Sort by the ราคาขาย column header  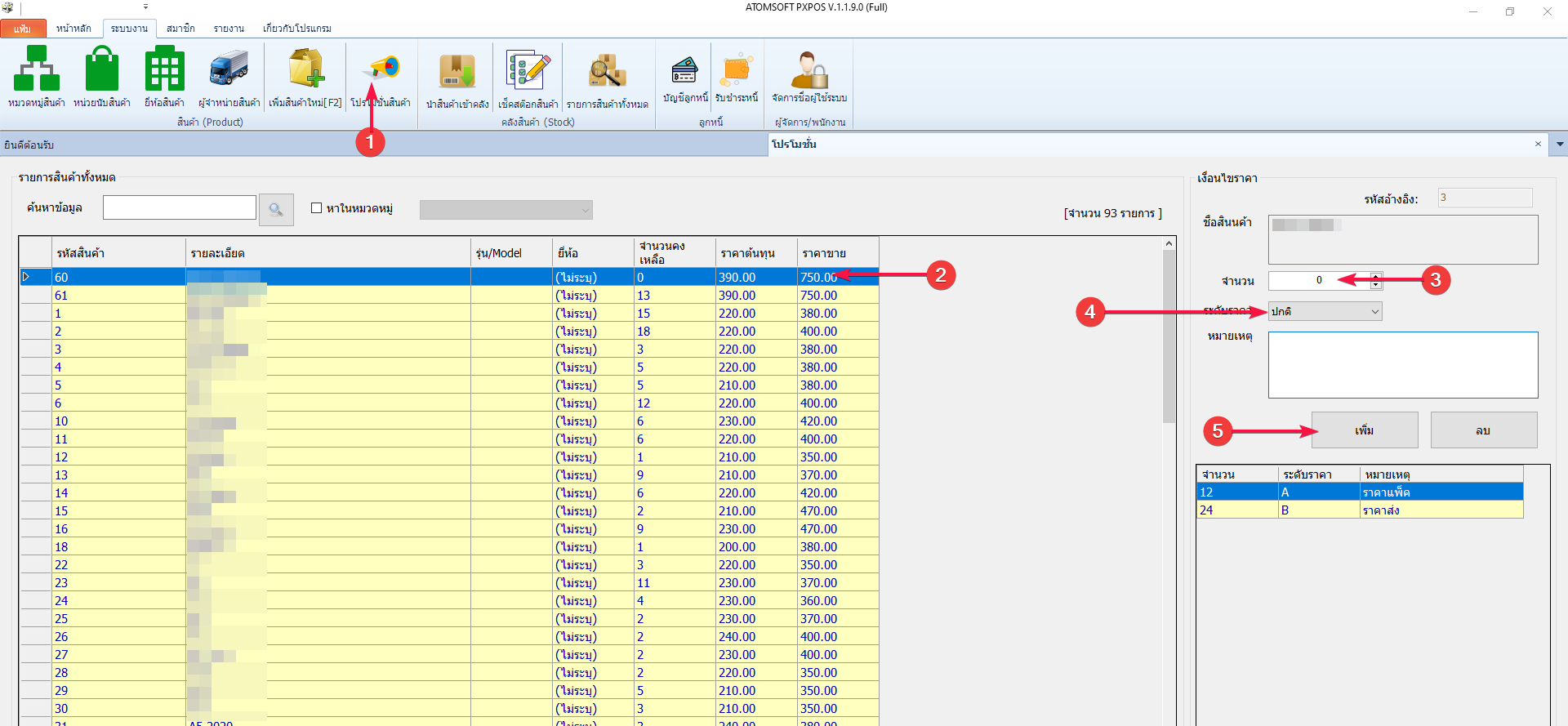tap(839, 253)
